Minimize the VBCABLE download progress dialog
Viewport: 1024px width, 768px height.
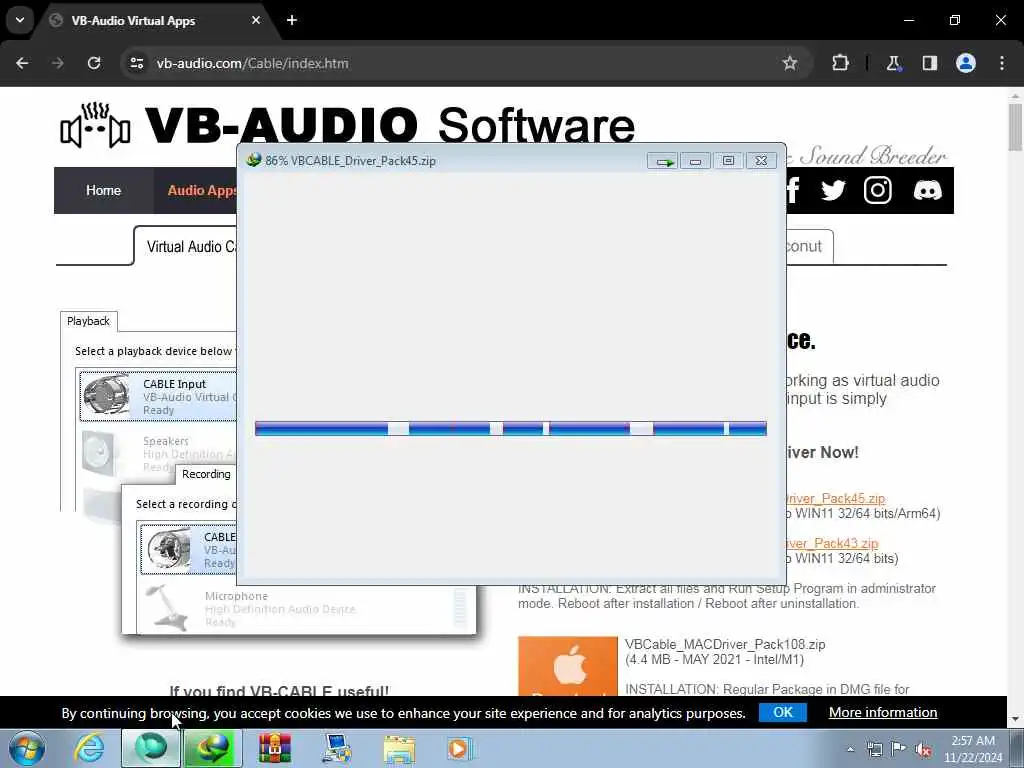696,161
